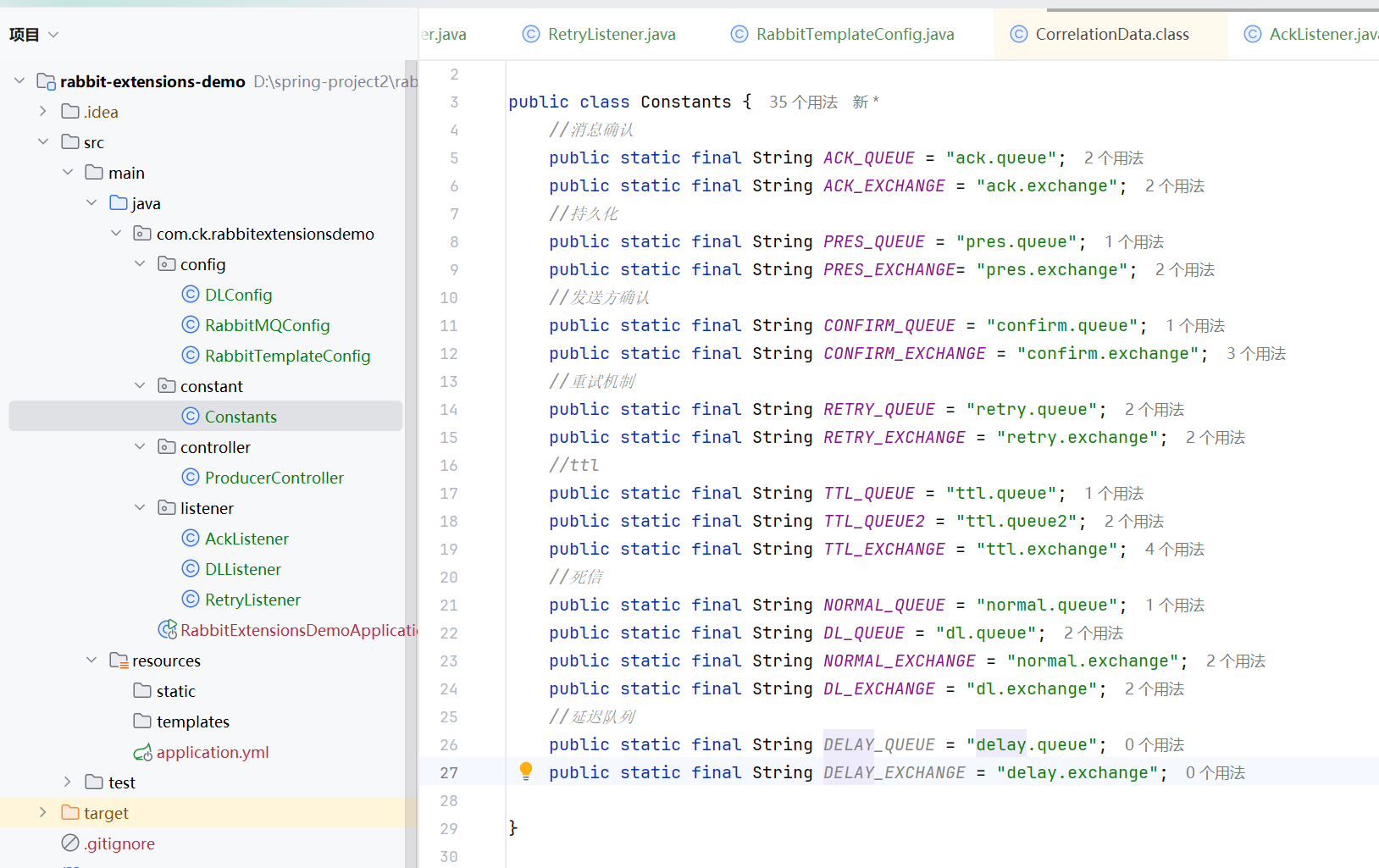Click line number 27 in the gutter
Viewport: 1379px width, 868px height.
tap(449, 772)
